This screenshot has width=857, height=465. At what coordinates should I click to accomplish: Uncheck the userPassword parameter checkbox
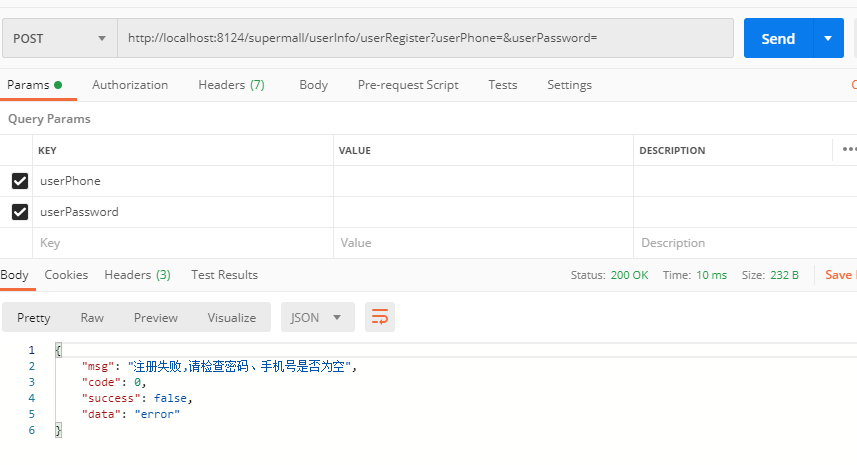pyautogui.click(x=20, y=212)
